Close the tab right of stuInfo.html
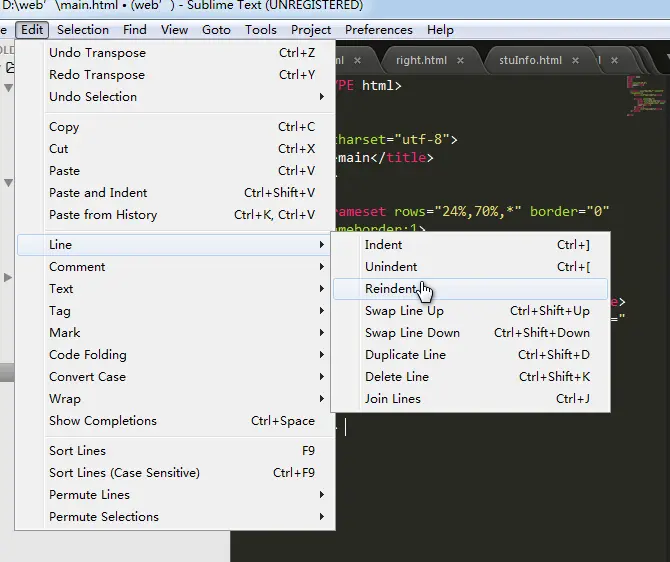The image size is (670, 562). (614, 61)
